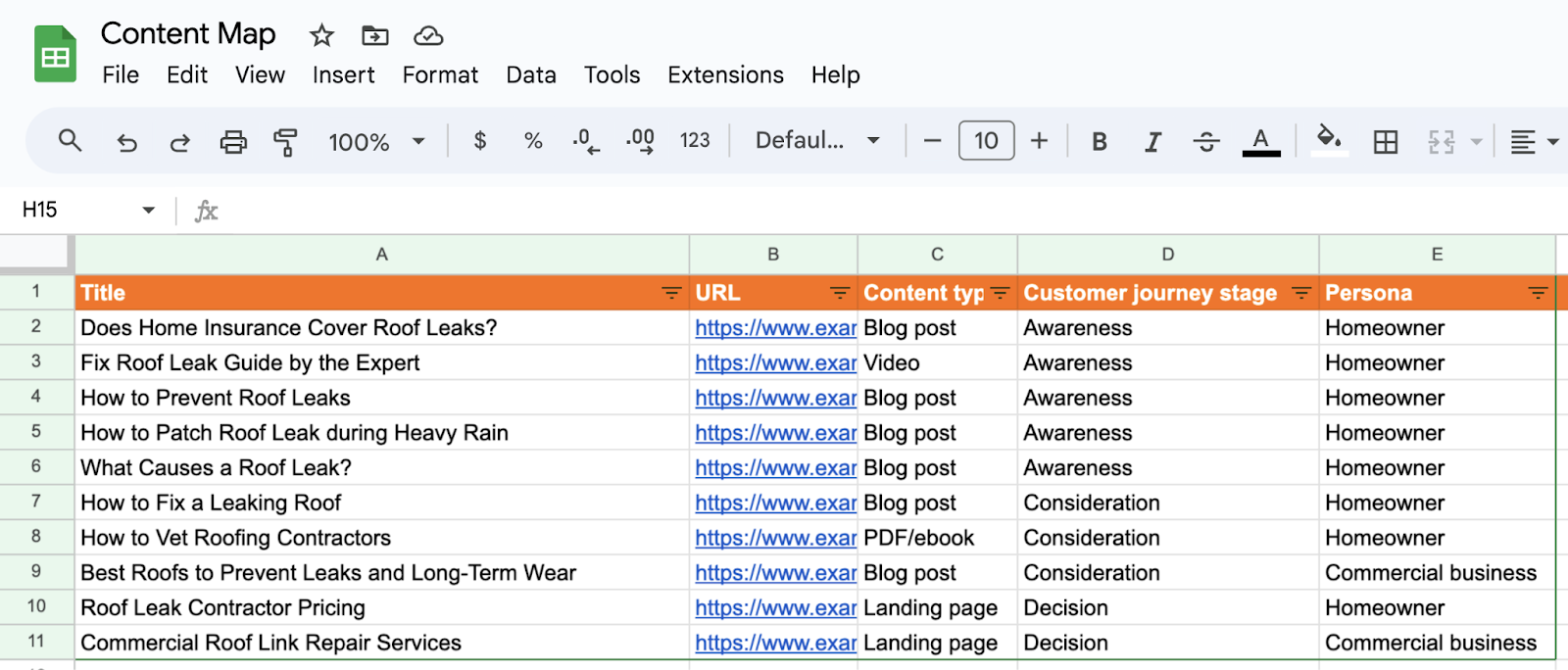Increase decimal places
Image resolution: width=1568 pixels, height=670 pixels.
click(x=640, y=141)
